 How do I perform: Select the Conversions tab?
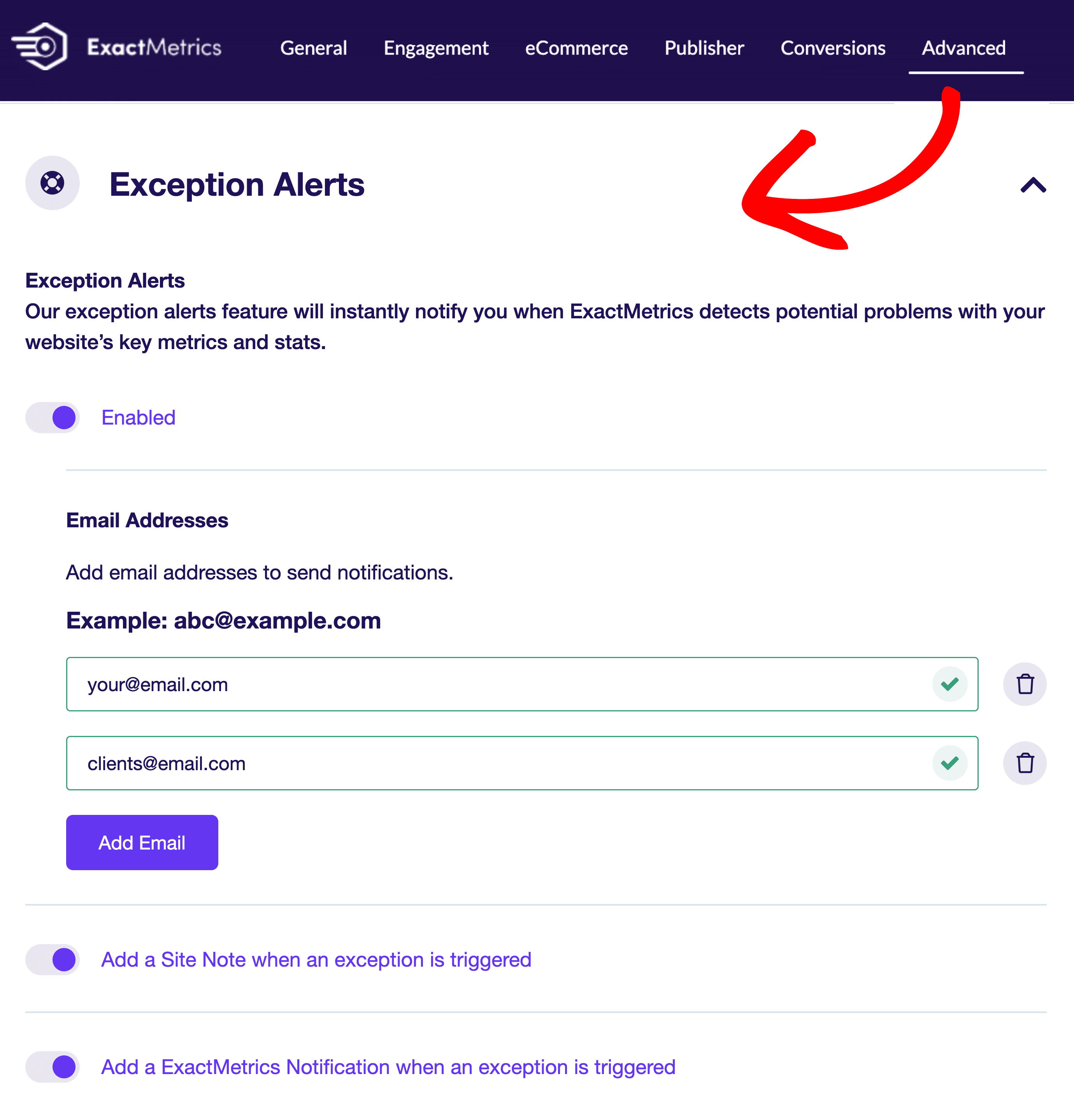point(833,48)
